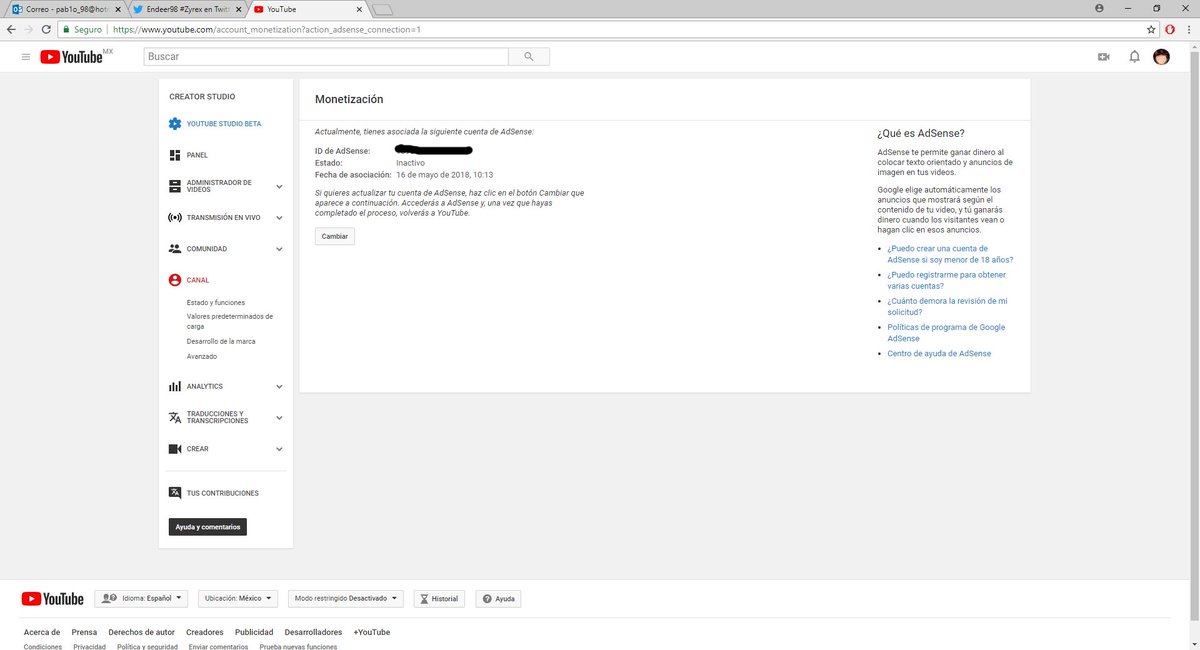Click the Ayuda footer button
Viewport: 1200px width, 650px height.
(498, 598)
